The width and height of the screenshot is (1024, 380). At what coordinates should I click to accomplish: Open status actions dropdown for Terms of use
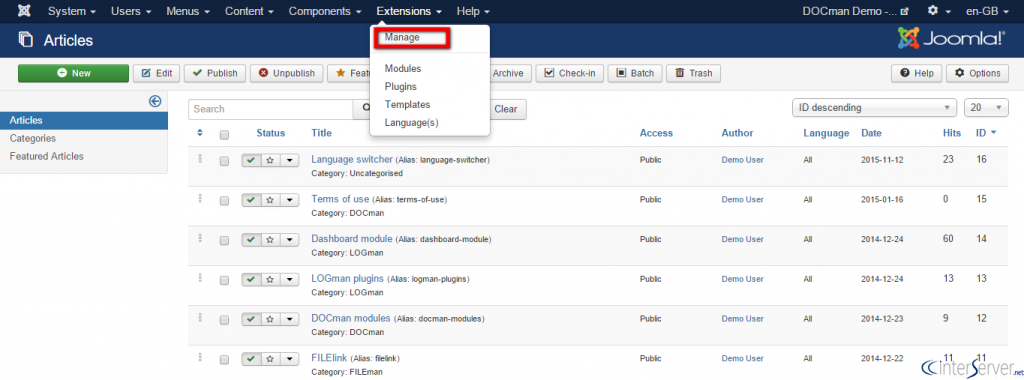coord(289,200)
